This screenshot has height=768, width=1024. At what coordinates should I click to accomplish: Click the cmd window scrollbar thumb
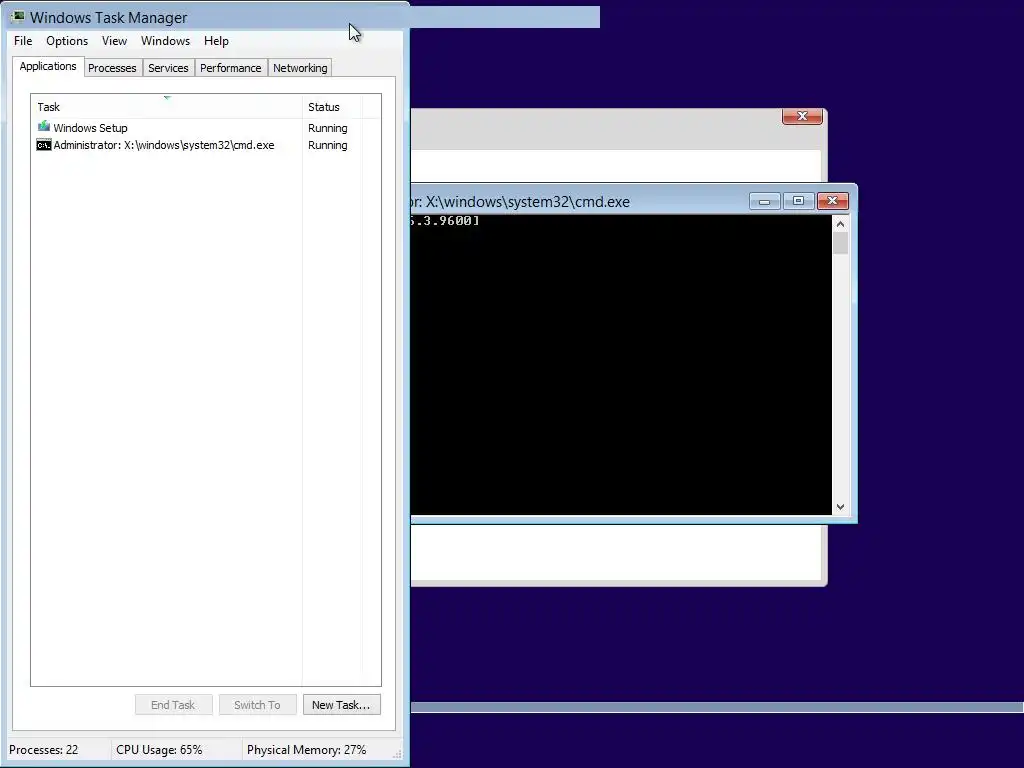click(x=840, y=244)
